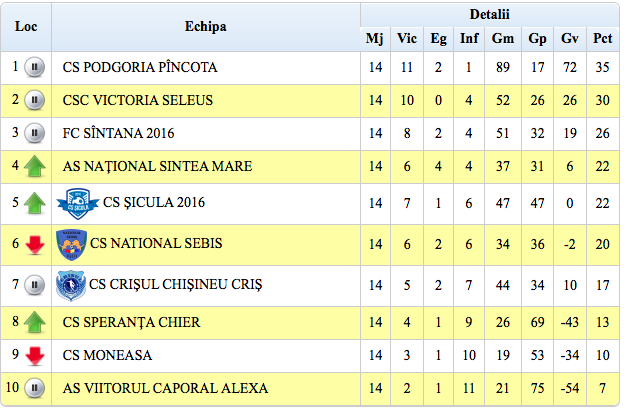The height and width of the screenshot is (408, 624).
Task: Click the green up arrow for AS Național Sintea Mare
Action: click(35, 166)
